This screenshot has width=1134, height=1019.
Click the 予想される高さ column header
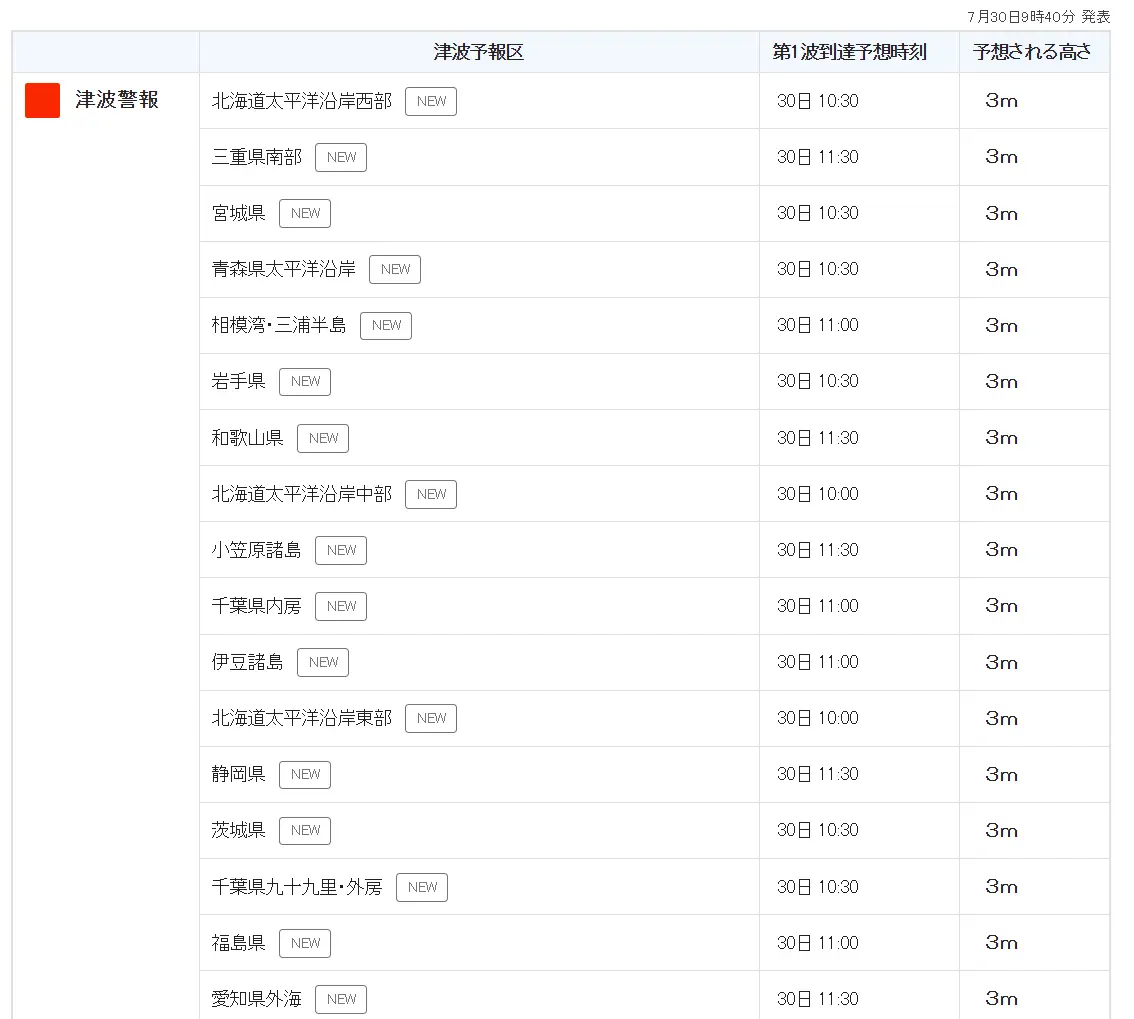[1032, 52]
